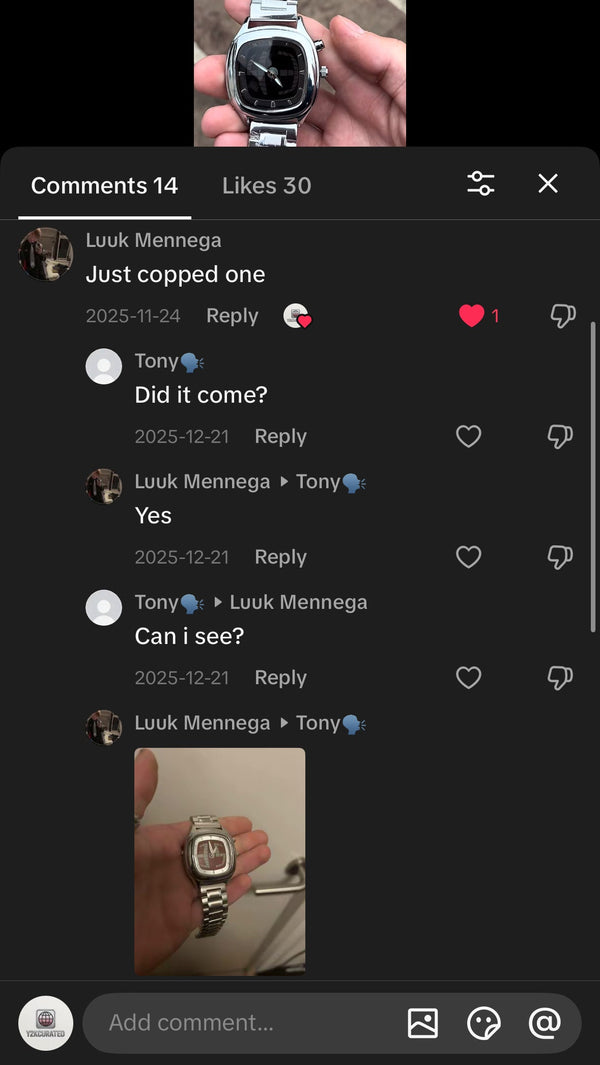Focus the Add comment text field

240,1022
